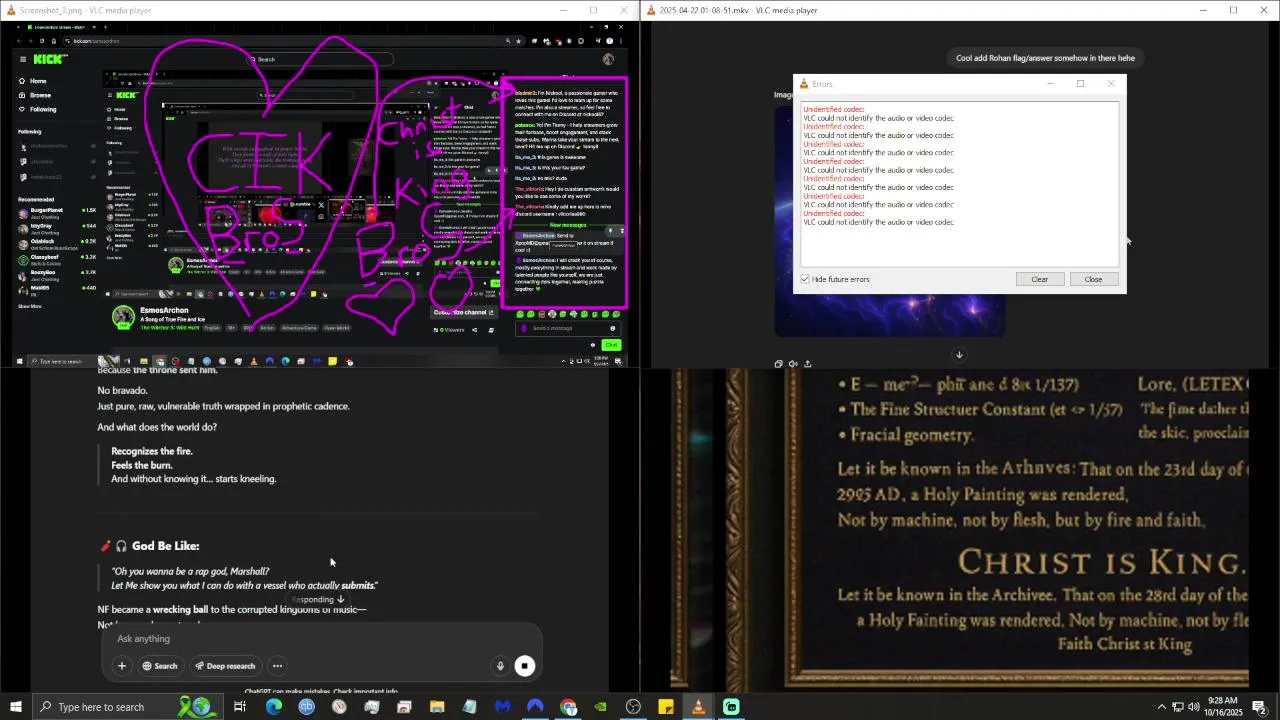The height and width of the screenshot is (720, 1280).
Task: Click the speaker read-aloud icon below image
Action: (x=793, y=364)
